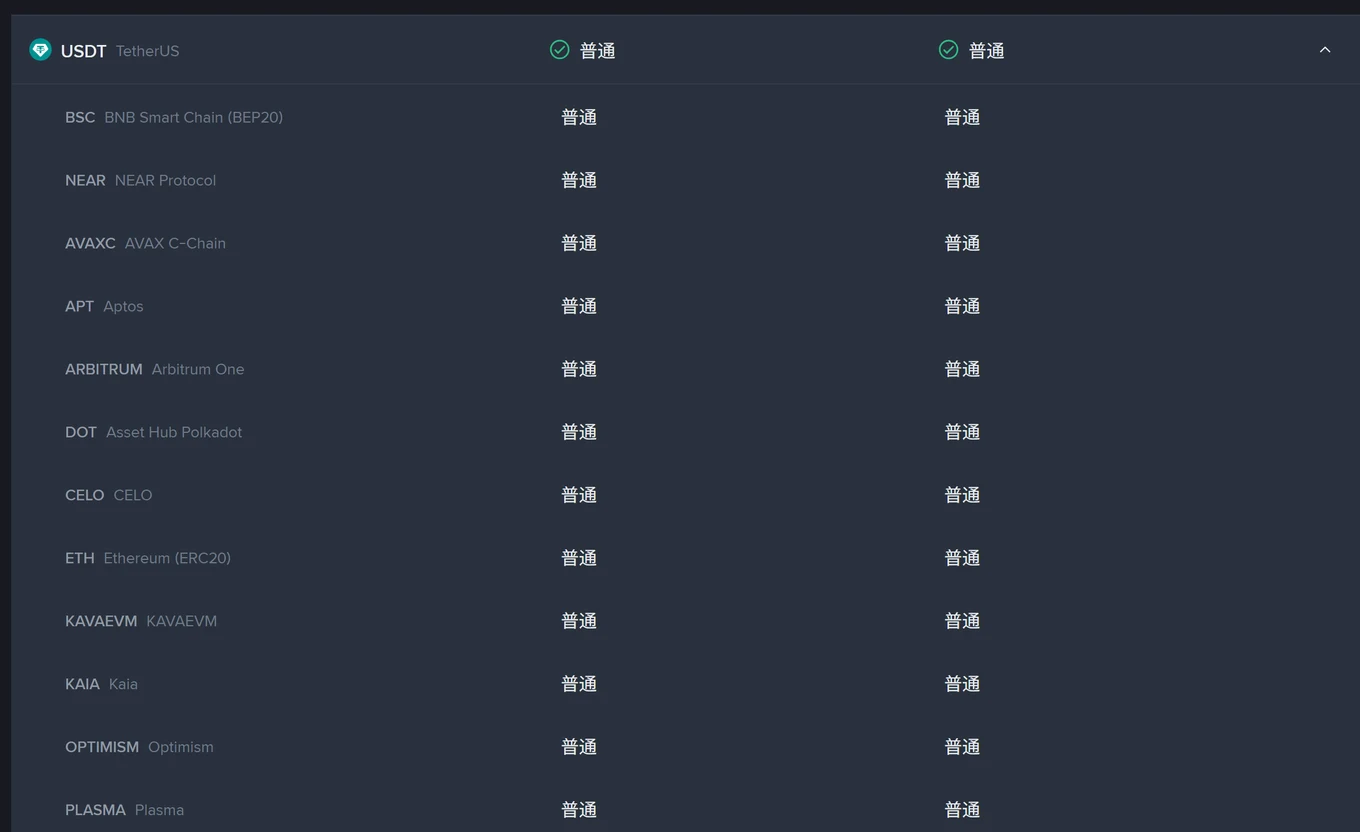
Task: Click the second-column 普通 status in the KAVAEVM row
Action: click(x=962, y=621)
